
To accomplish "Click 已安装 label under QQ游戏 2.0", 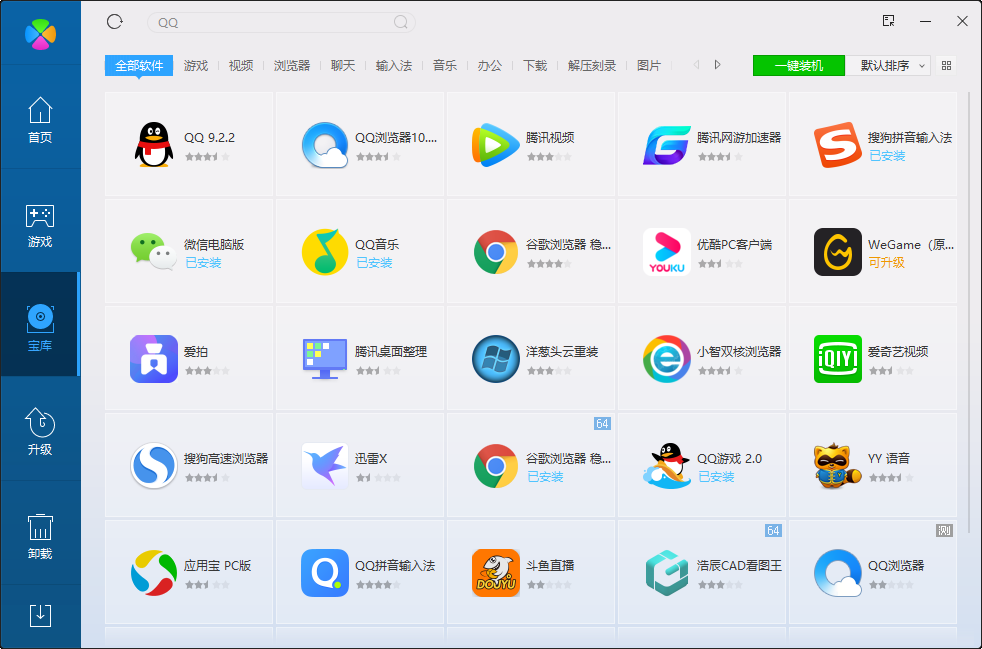I will [716, 477].
